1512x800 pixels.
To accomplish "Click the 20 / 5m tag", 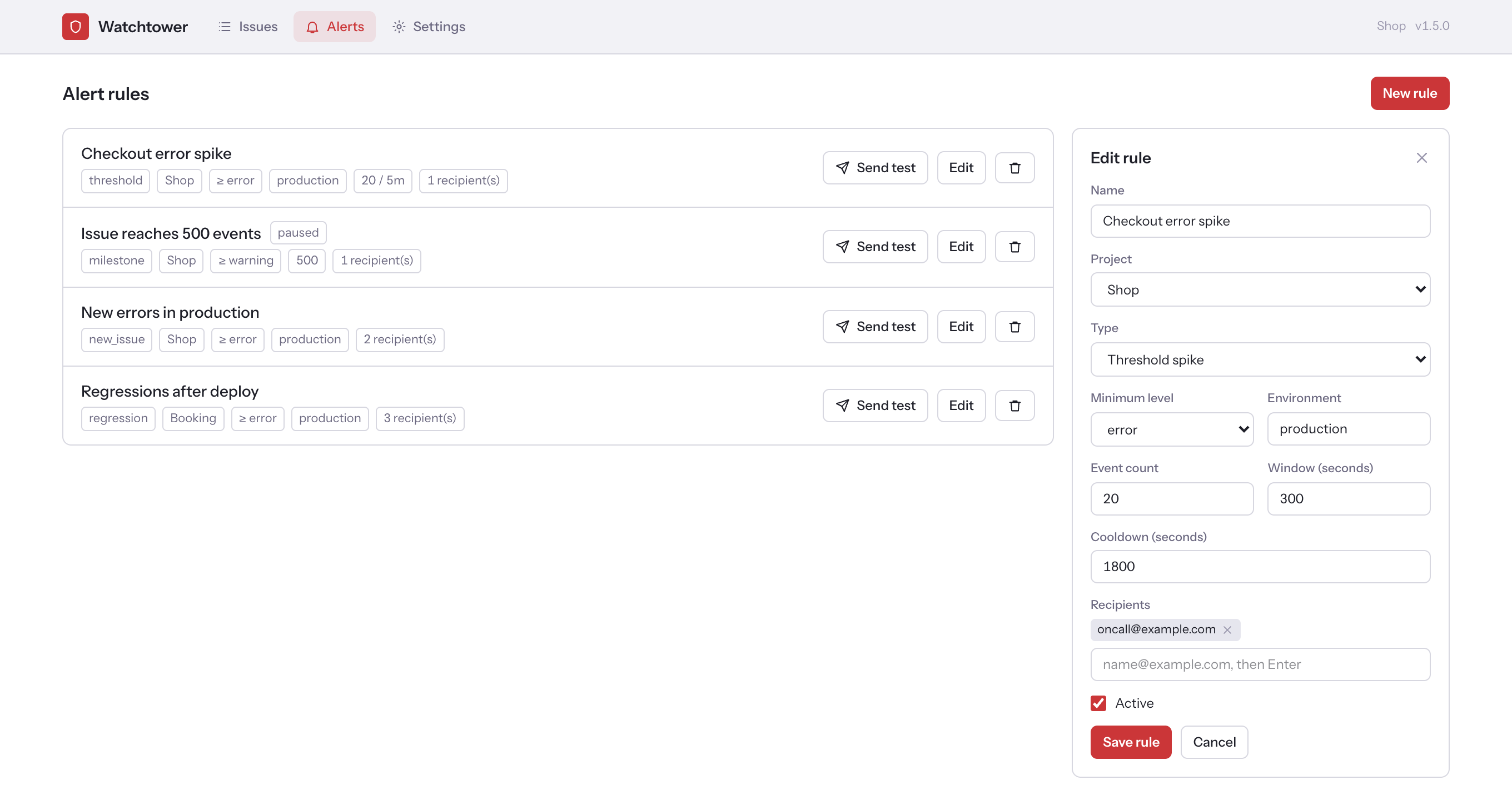I will click(x=382, y=181).
